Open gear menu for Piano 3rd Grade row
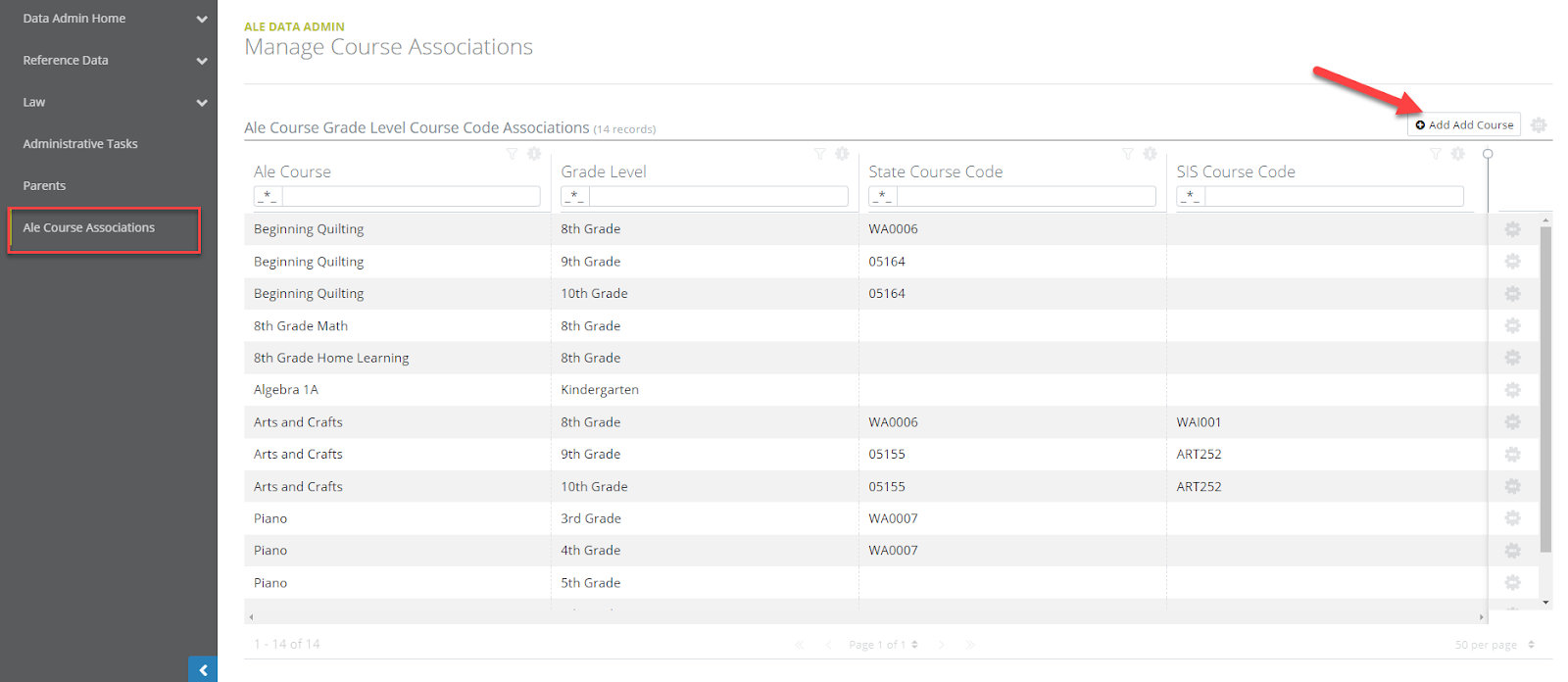 [1512, 517]
